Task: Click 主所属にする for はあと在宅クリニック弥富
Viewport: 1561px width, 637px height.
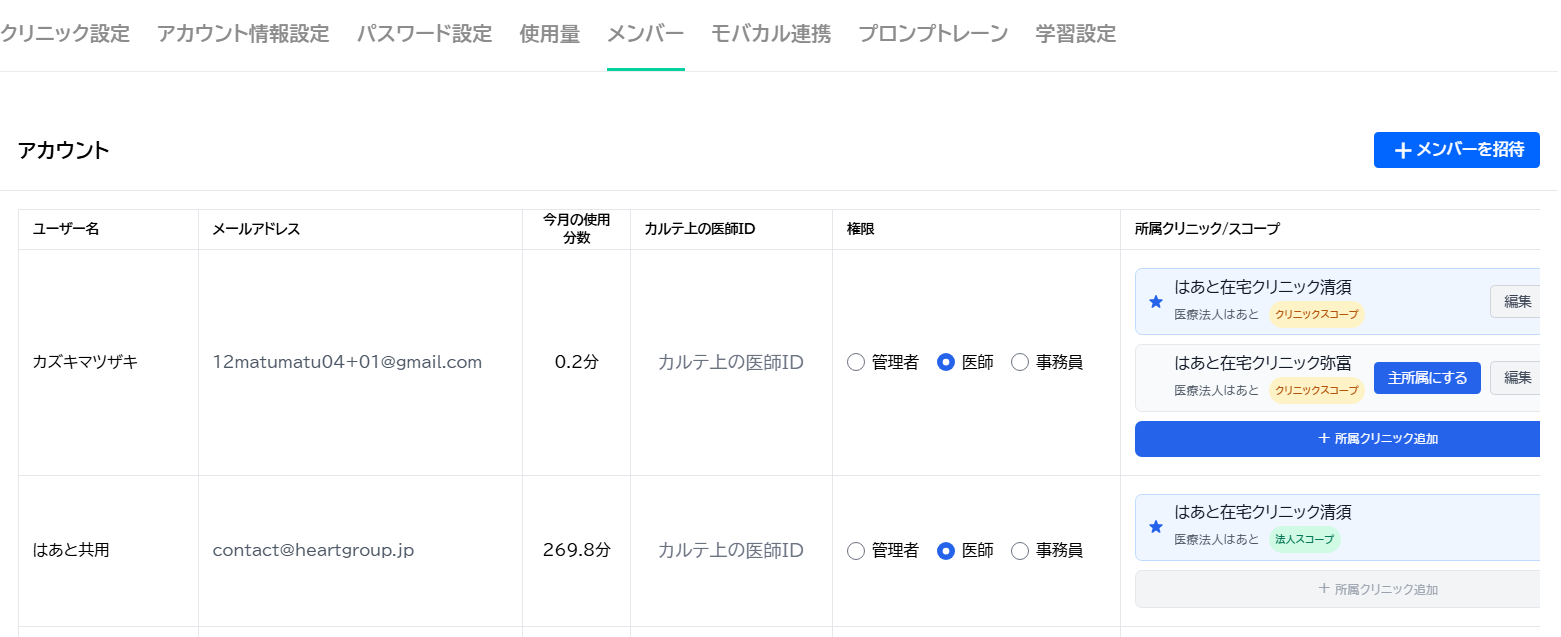Action: (x=1427, y=378)
